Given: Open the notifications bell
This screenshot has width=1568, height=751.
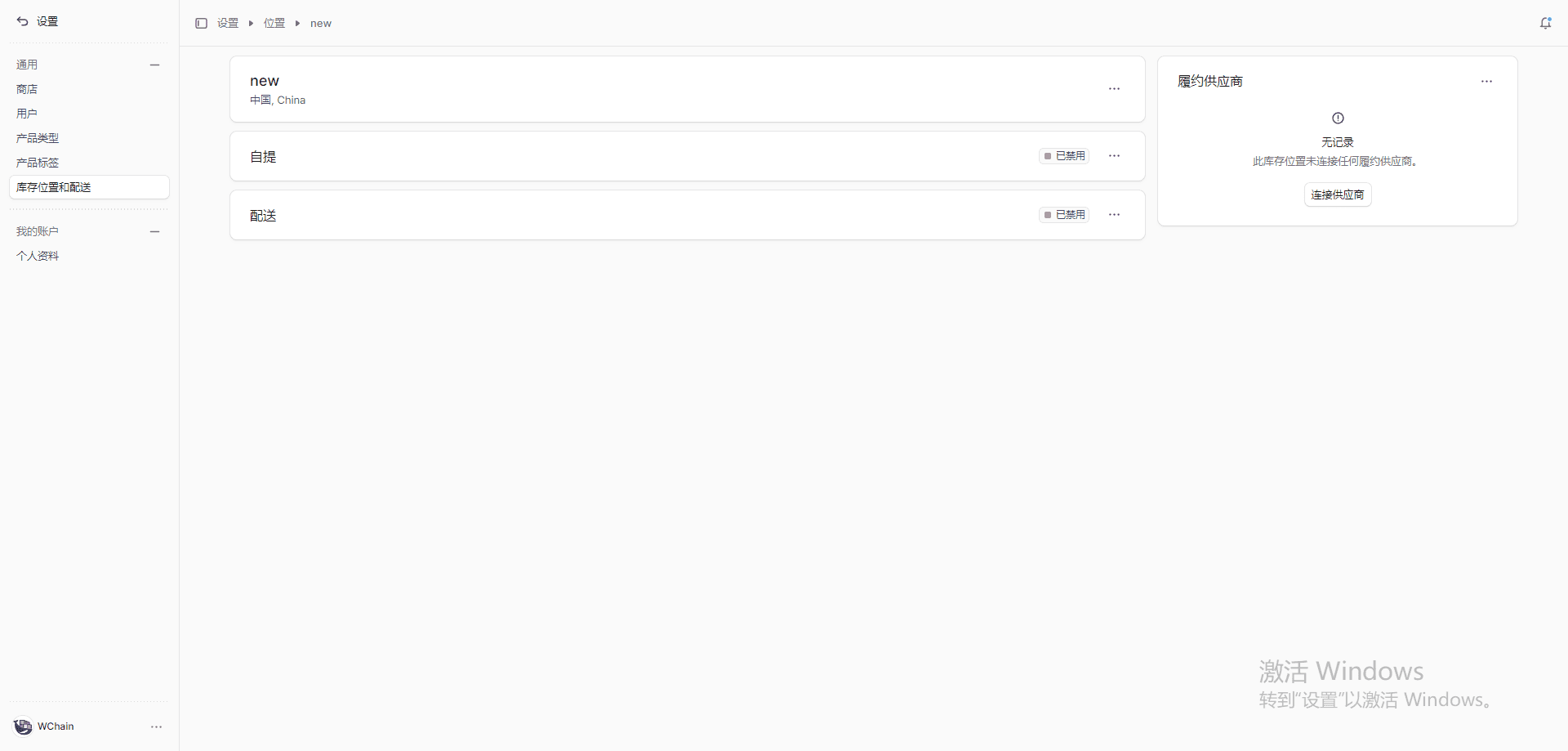Looking at the screenshot, I should click(x=1545, y=24).
